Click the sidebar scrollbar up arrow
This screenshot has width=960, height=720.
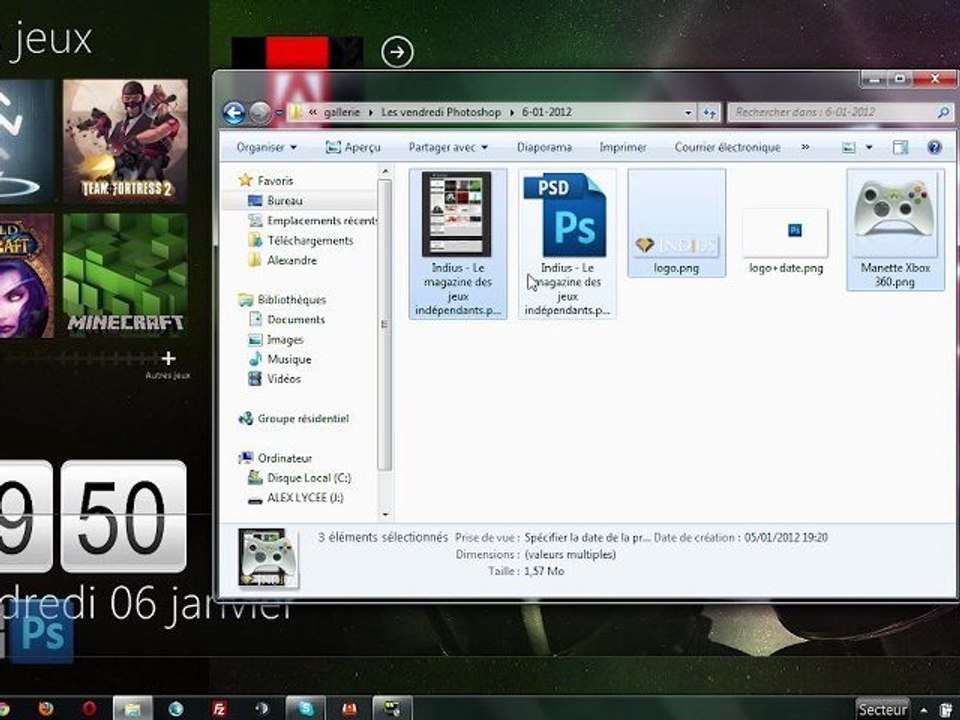pos(385,171)
